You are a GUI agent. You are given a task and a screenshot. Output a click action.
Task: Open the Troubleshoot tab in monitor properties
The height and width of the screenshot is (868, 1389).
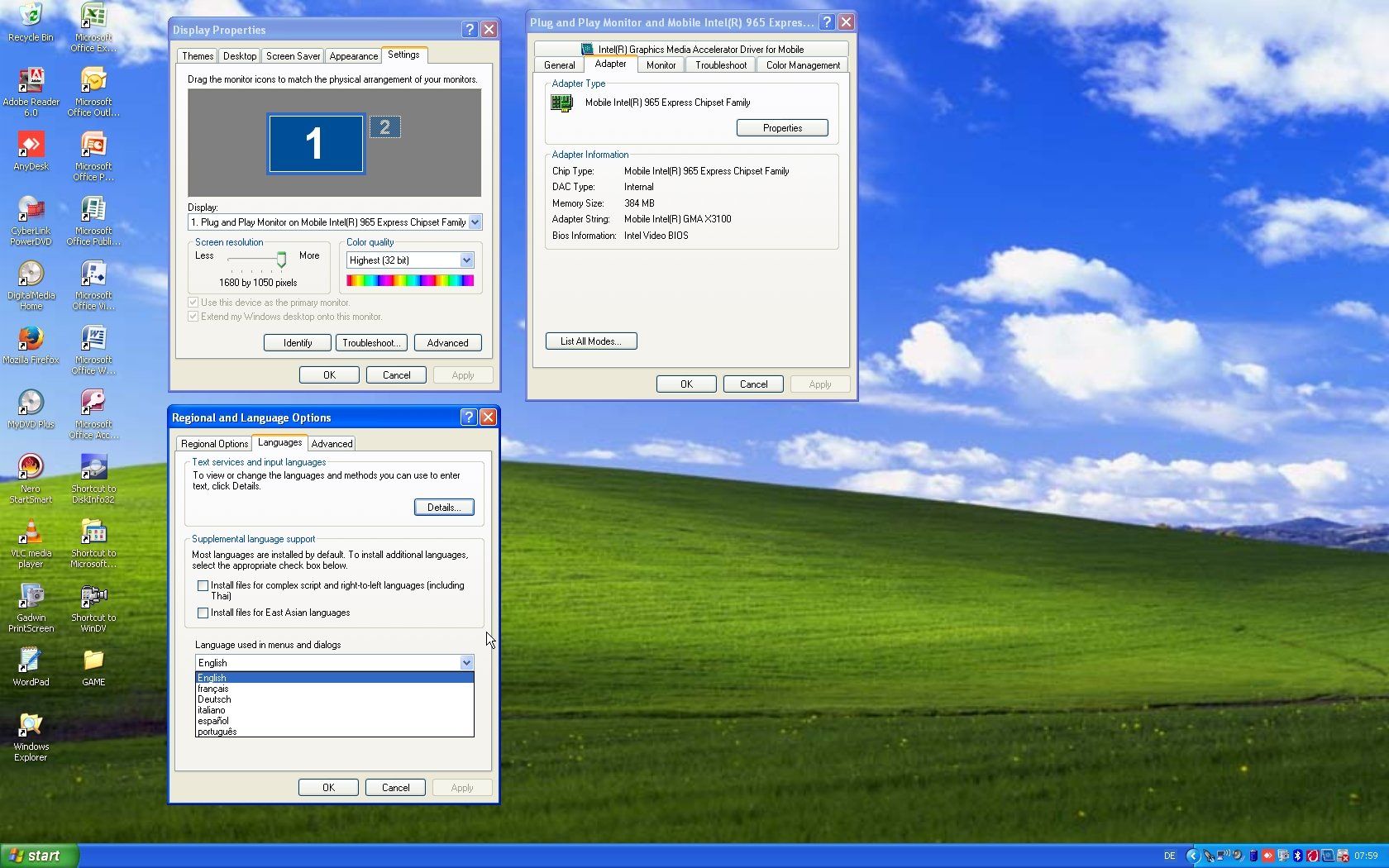(x=720, y=65)
